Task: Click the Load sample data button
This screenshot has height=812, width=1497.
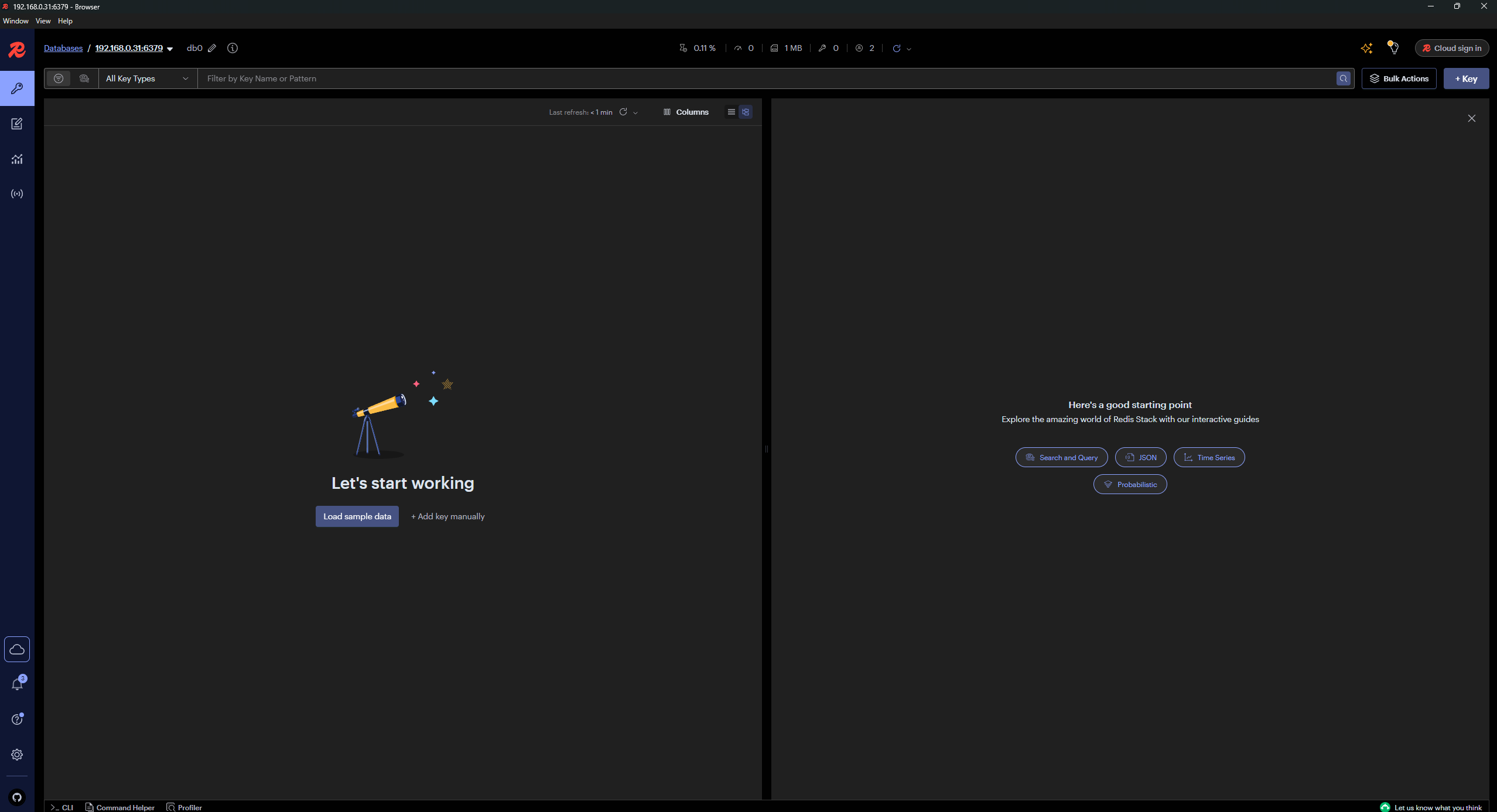Action: (357, 516)
